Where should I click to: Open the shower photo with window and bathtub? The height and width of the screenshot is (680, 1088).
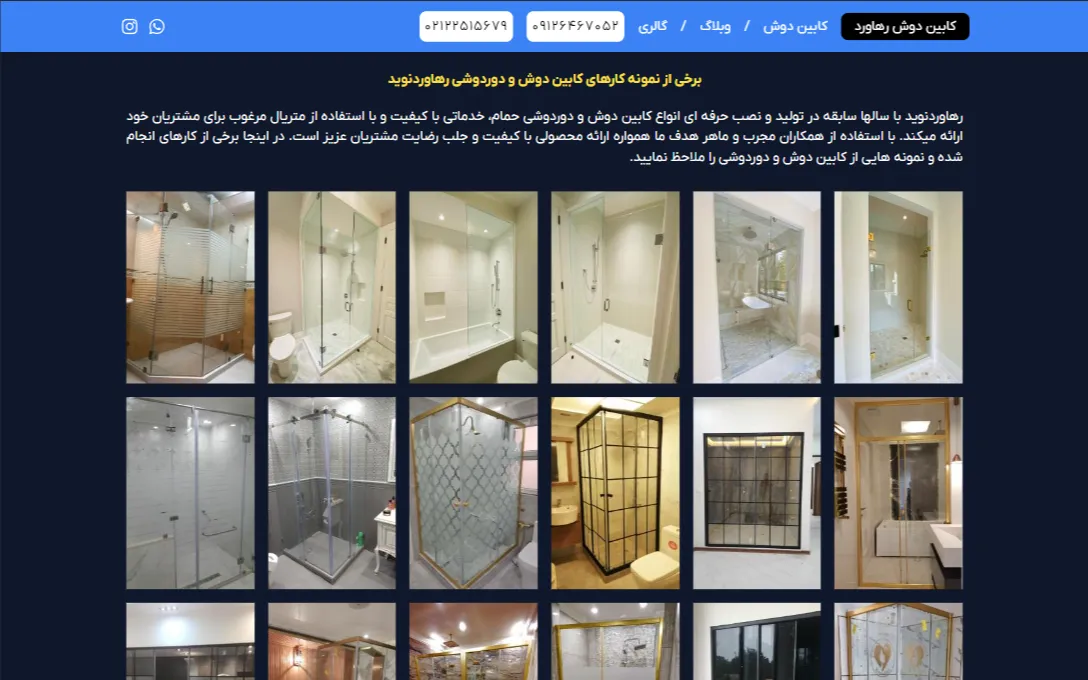click(756, 287)
